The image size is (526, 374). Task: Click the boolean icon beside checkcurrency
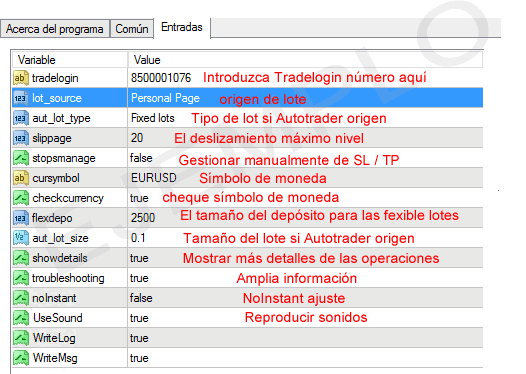(21, 198)
